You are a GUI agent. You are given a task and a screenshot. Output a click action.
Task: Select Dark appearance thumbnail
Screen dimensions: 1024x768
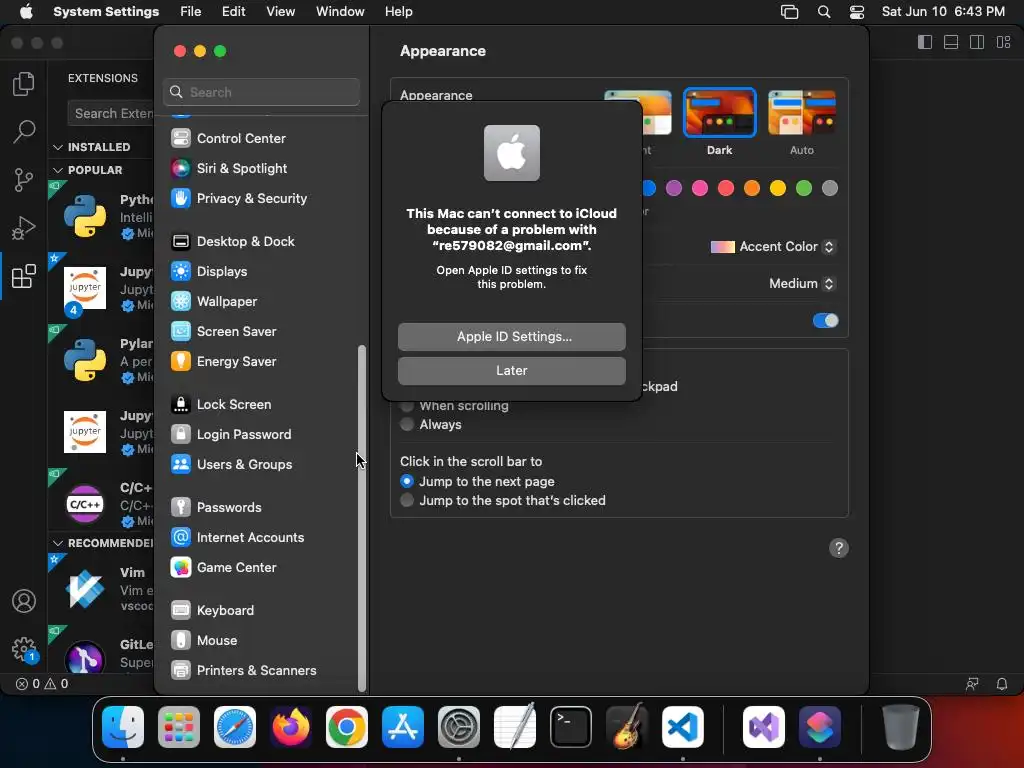point(720,113)
